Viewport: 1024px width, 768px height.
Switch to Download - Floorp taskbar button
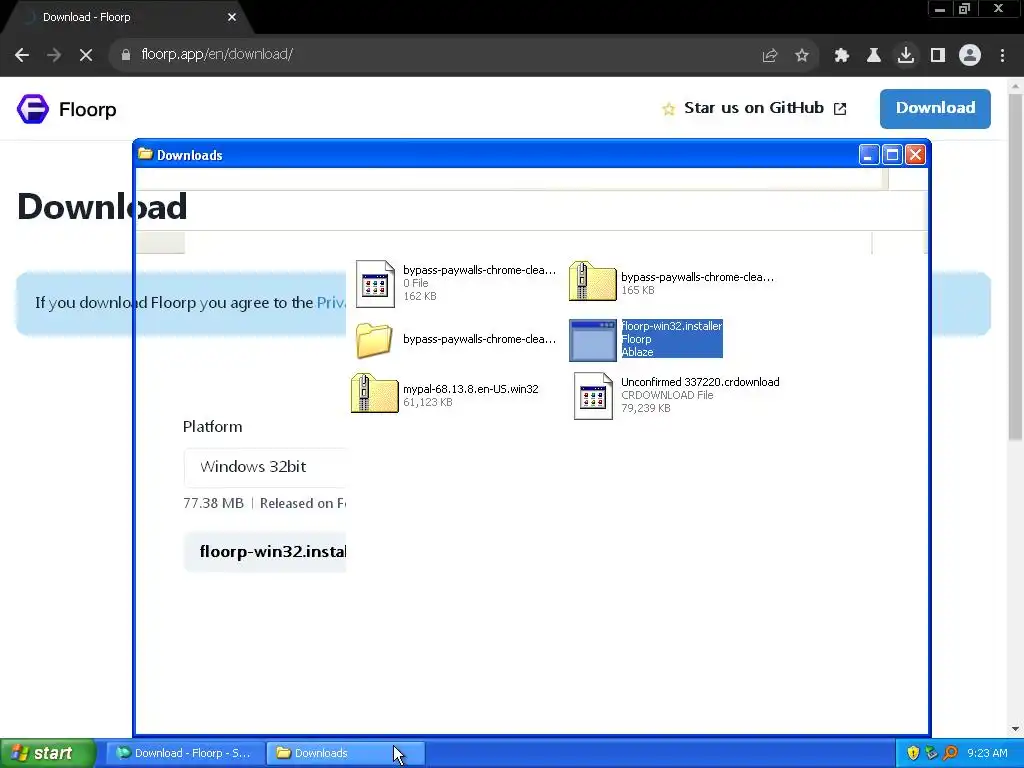point(185,753)
